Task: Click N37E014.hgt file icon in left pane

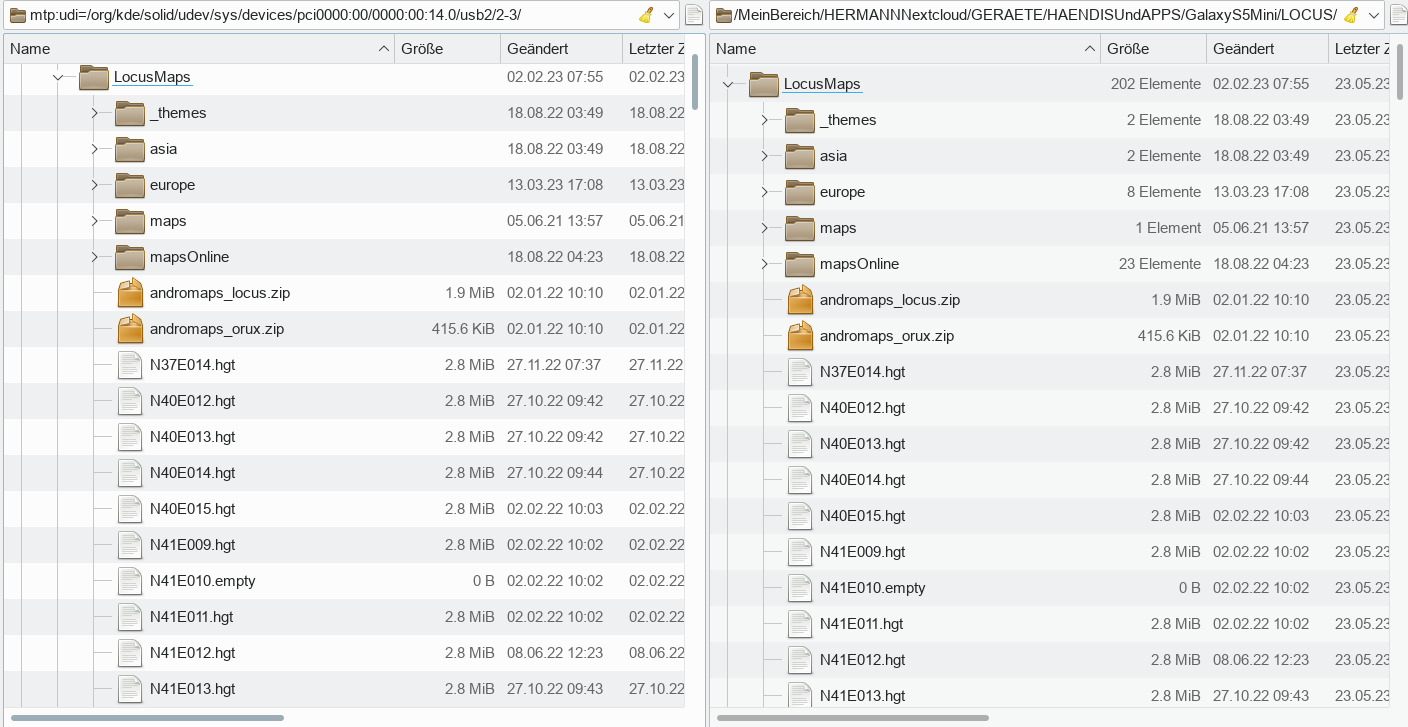Action: pos(130,365)
